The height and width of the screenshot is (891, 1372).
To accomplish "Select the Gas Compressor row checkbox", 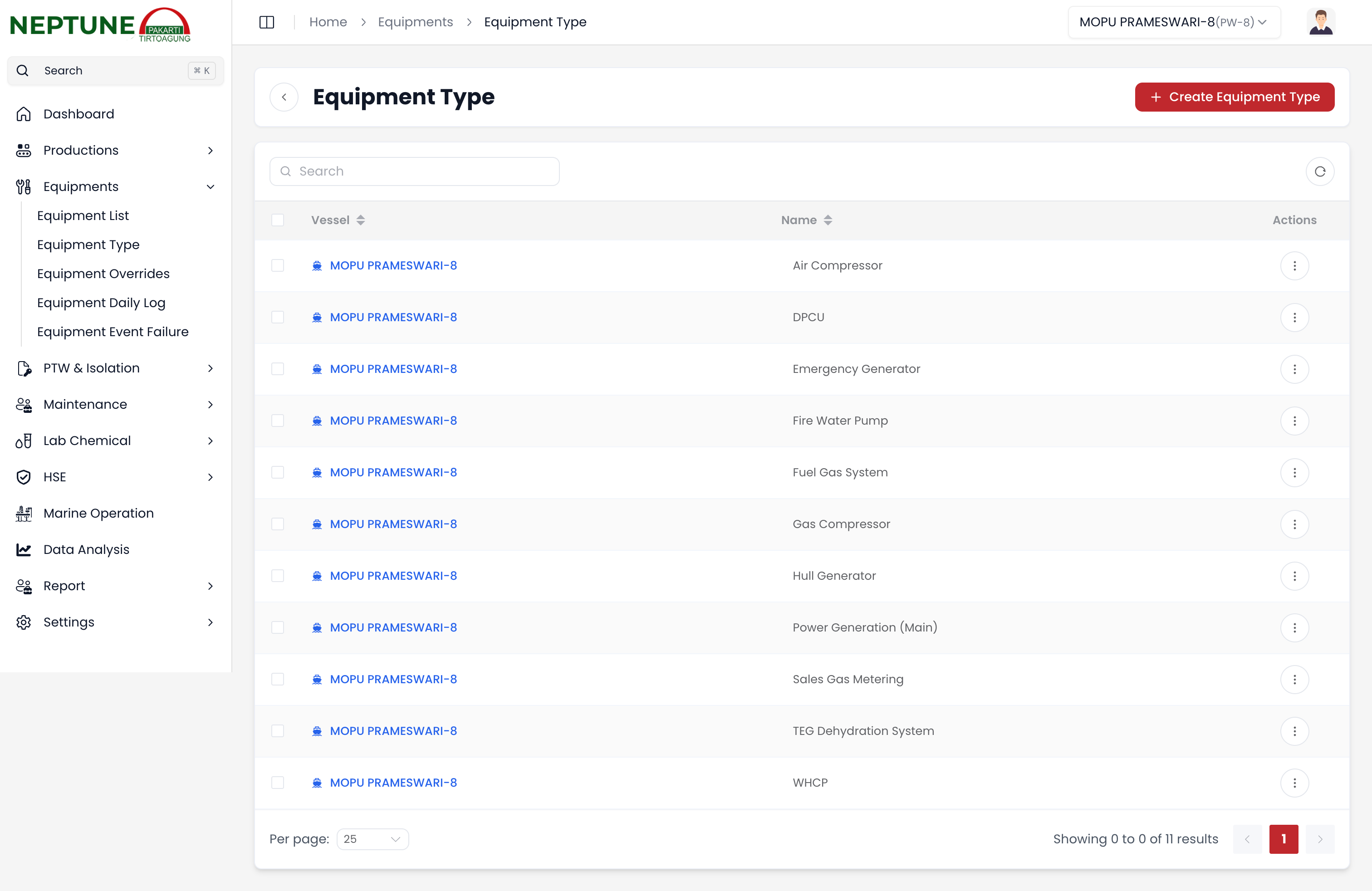I will [x=278, y=524].
